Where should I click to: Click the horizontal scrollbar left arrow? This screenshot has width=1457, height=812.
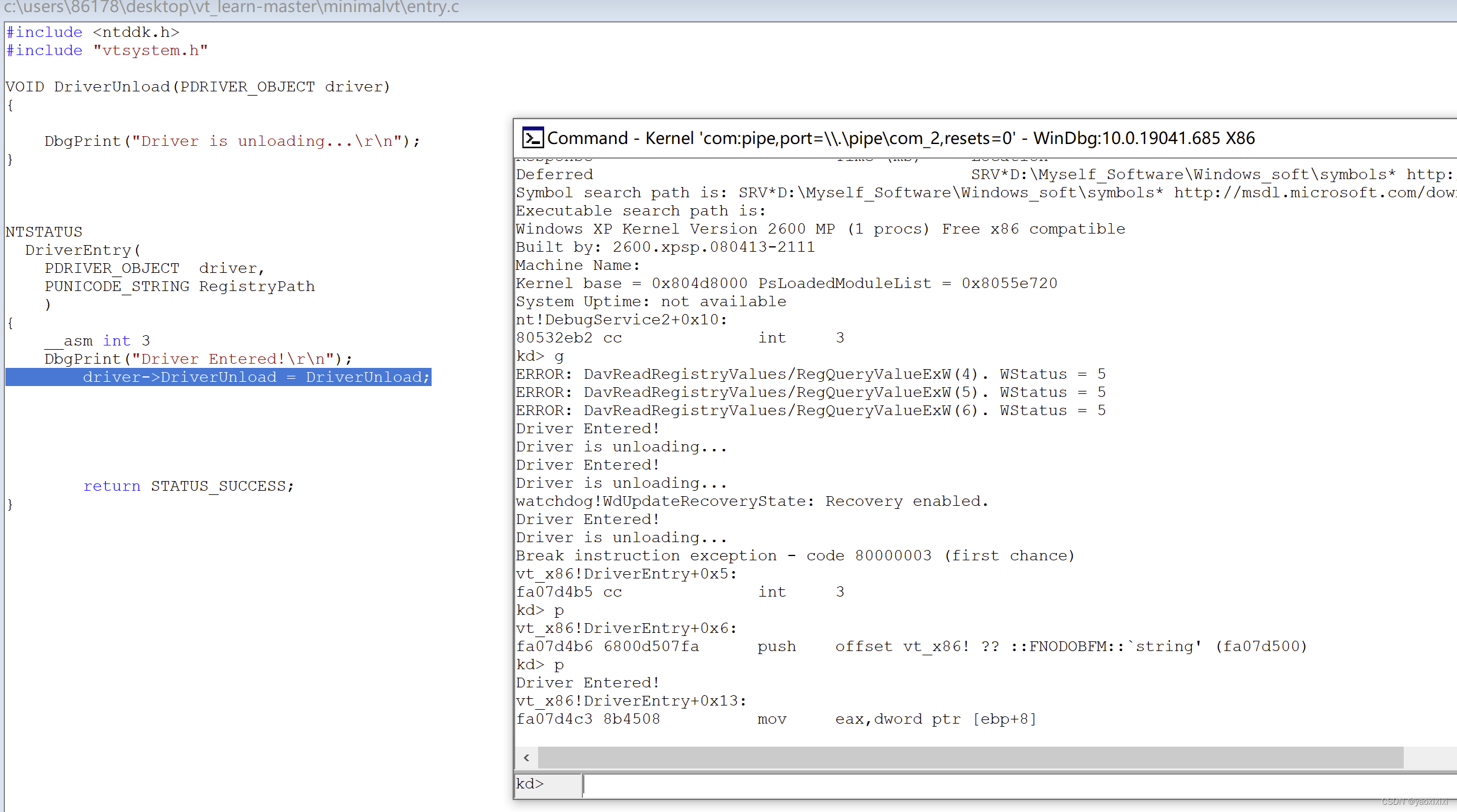pos(527,758)
